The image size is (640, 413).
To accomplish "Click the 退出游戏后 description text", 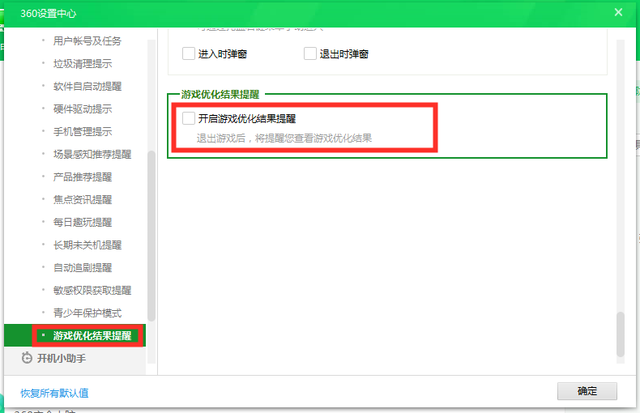I will (x=284, y=138).
